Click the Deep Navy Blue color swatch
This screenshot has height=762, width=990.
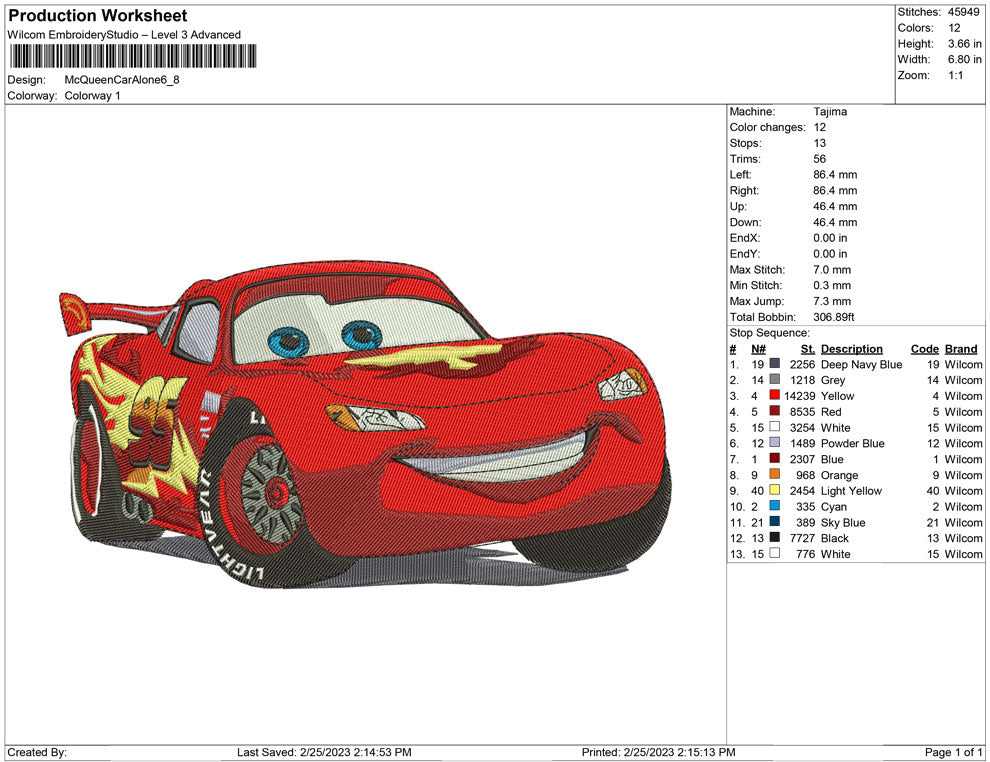coord(775,364)
